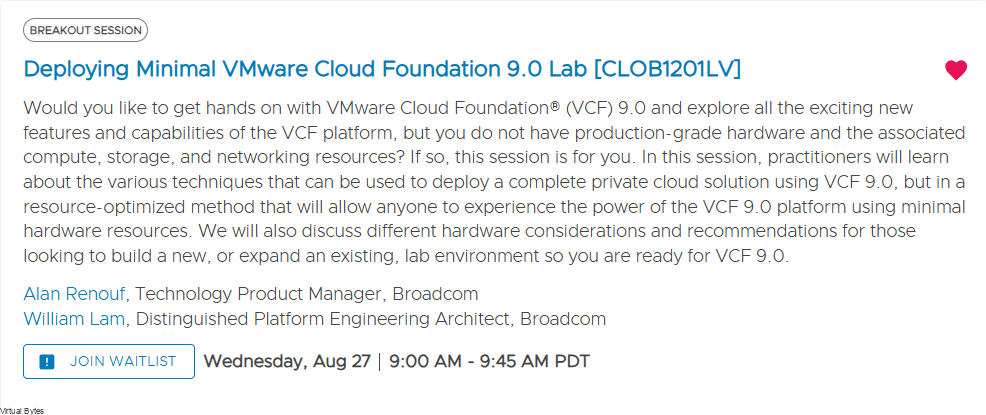Click the exclamation icon in the waitlist button
This screenshot has height=415, width=986.
tap(47, 362)
